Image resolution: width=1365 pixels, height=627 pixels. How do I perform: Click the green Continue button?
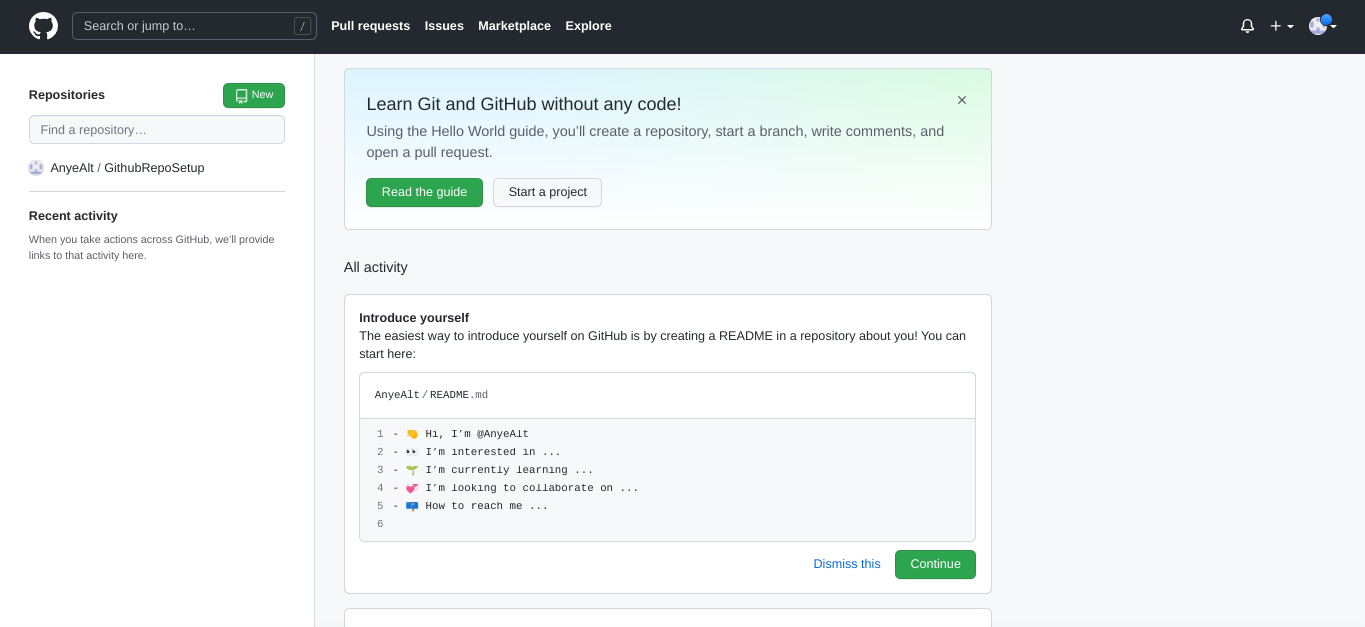pyautogui.click(x=935, y=564)
